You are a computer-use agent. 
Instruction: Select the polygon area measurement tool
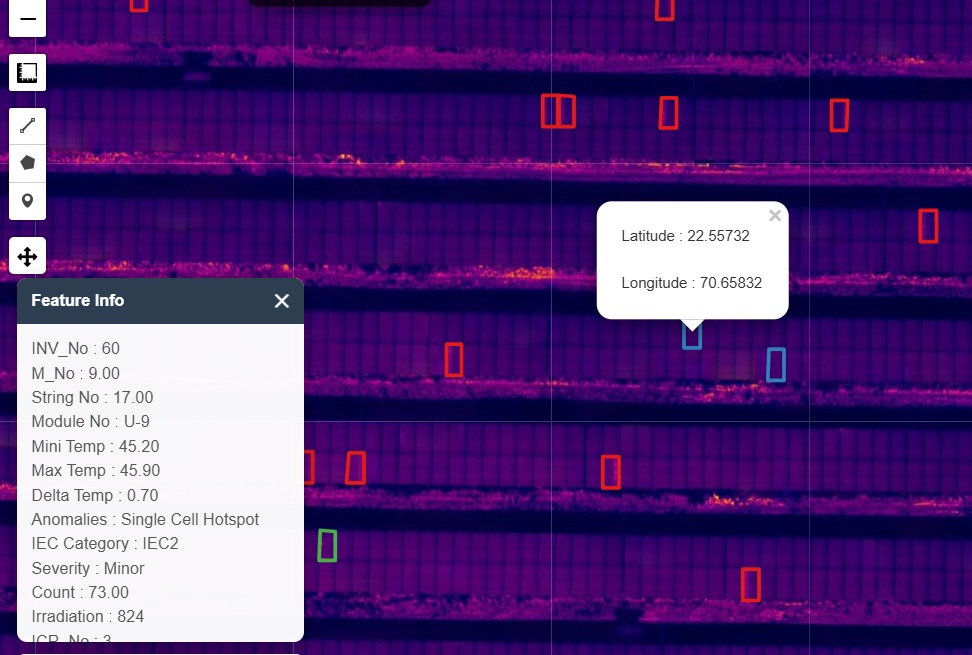tap(27, 162)
